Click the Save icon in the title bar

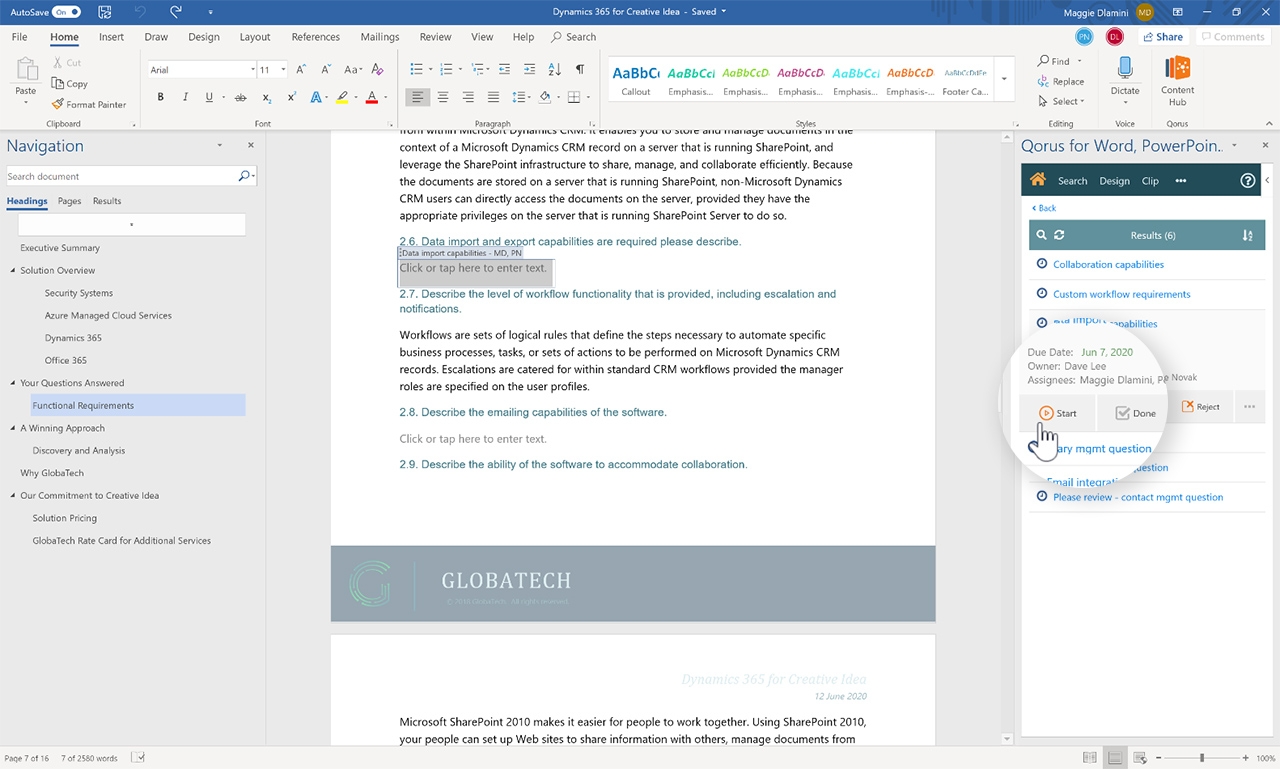click(105, 12)
